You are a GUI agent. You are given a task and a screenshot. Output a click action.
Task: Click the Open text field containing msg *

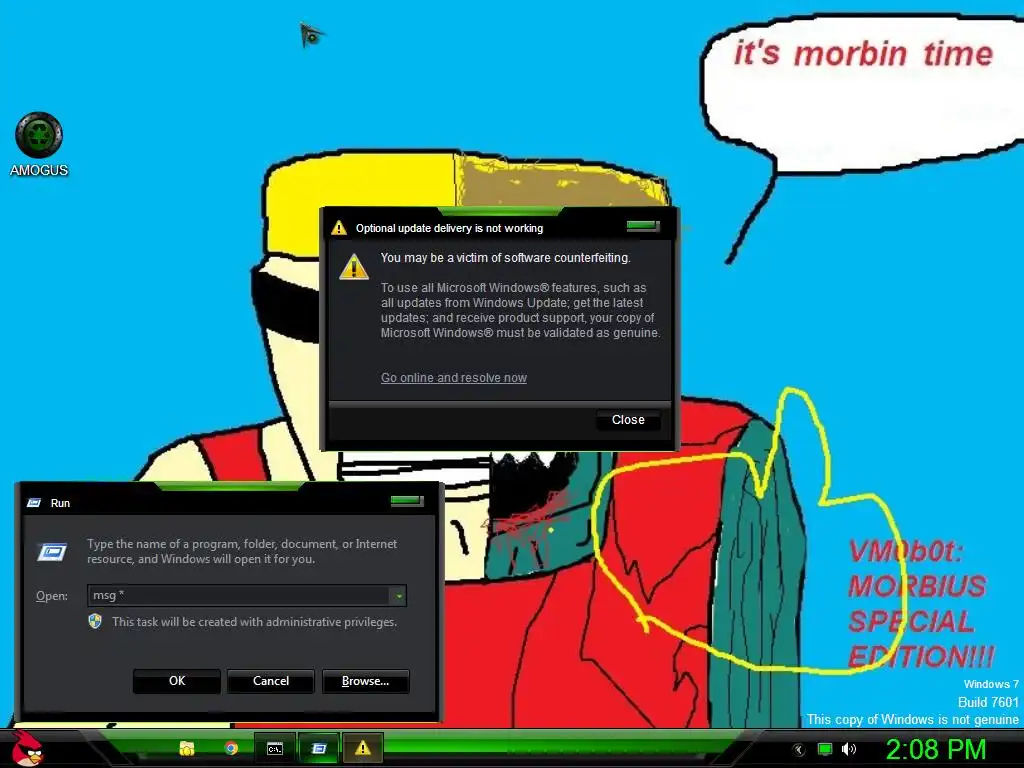239,595
